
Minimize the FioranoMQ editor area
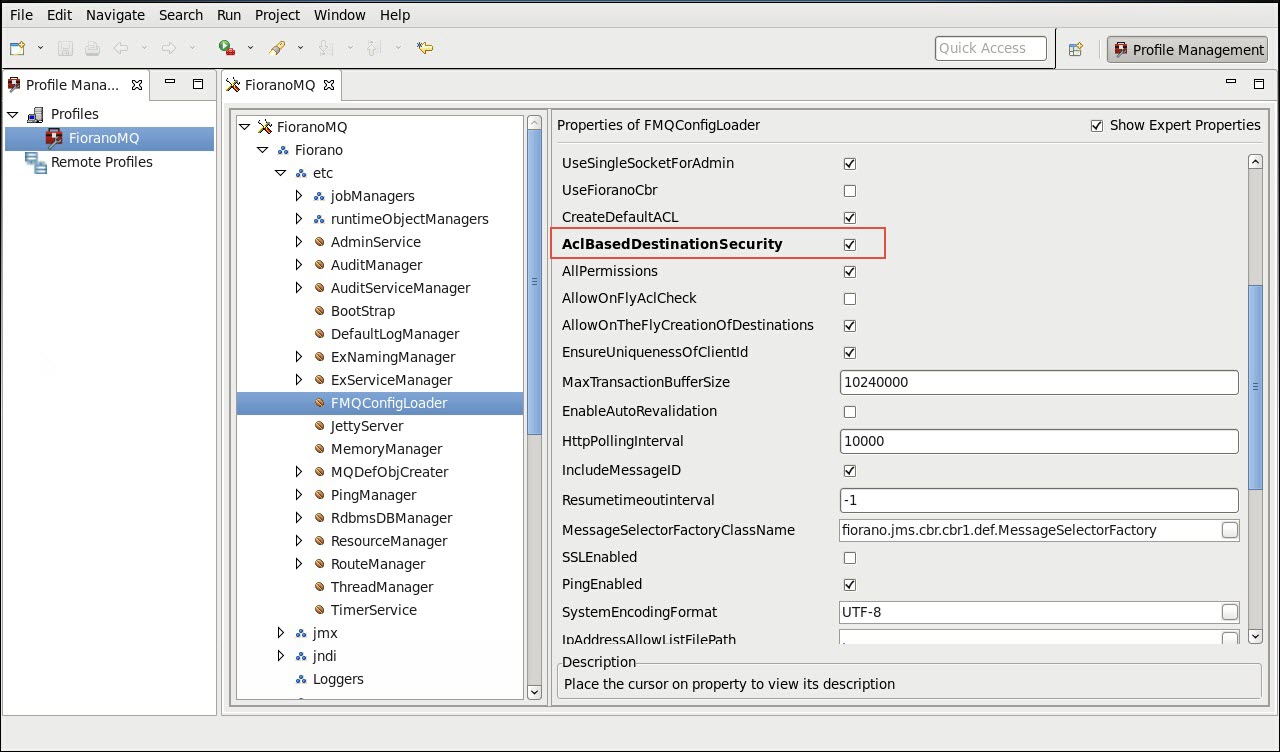point(1232,83)
